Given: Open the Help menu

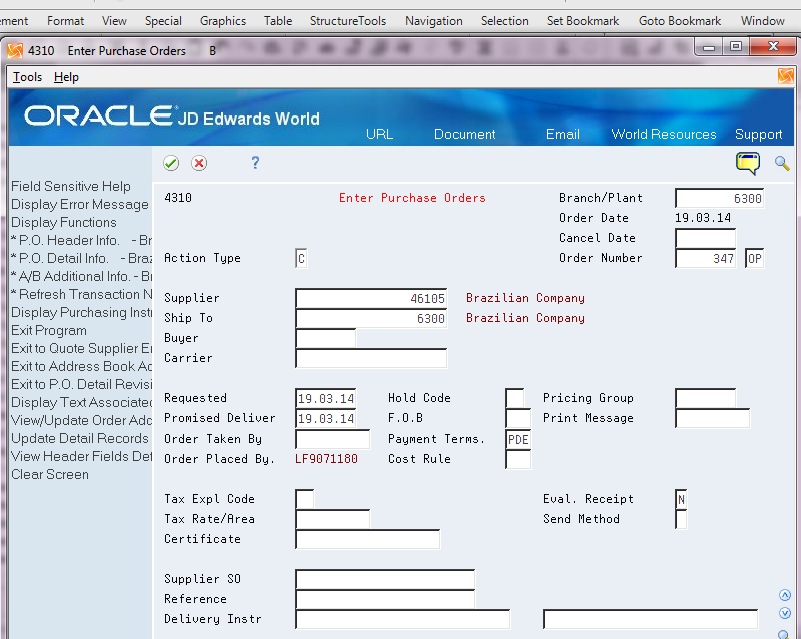Looking at the screenshot, I should (66, 77).
